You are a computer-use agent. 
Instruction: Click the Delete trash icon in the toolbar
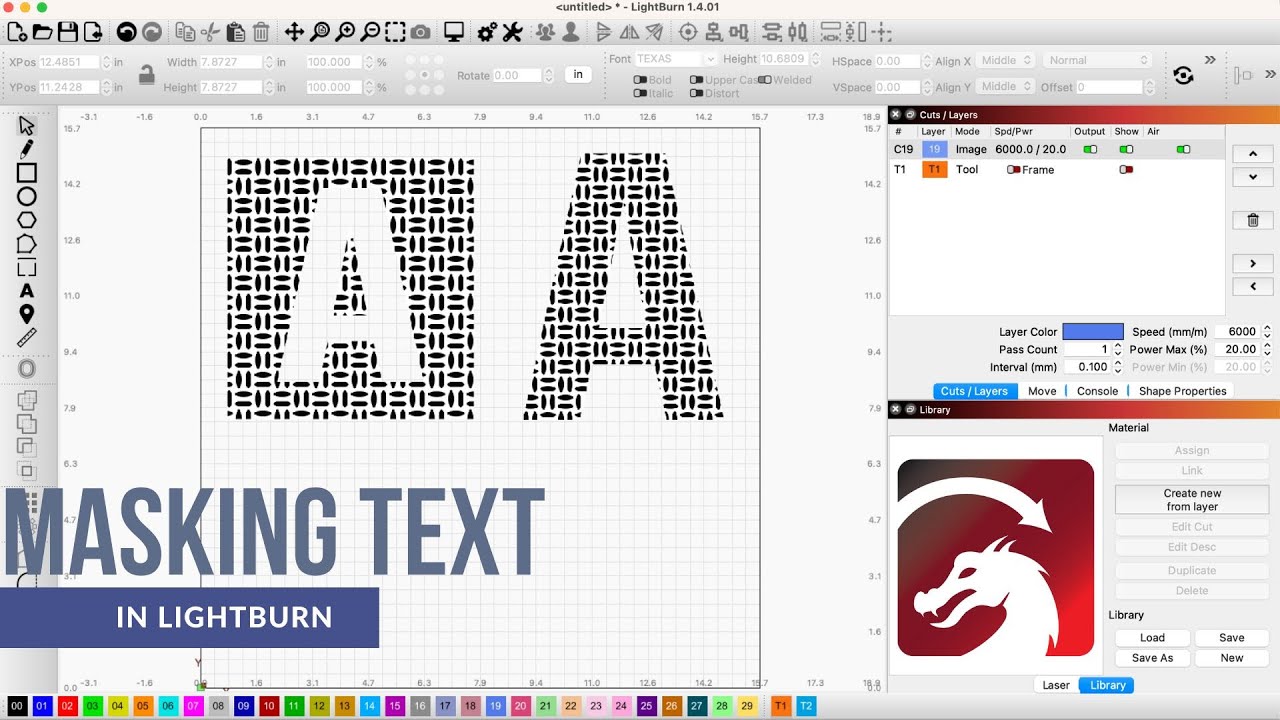click(x=260, y=33)
